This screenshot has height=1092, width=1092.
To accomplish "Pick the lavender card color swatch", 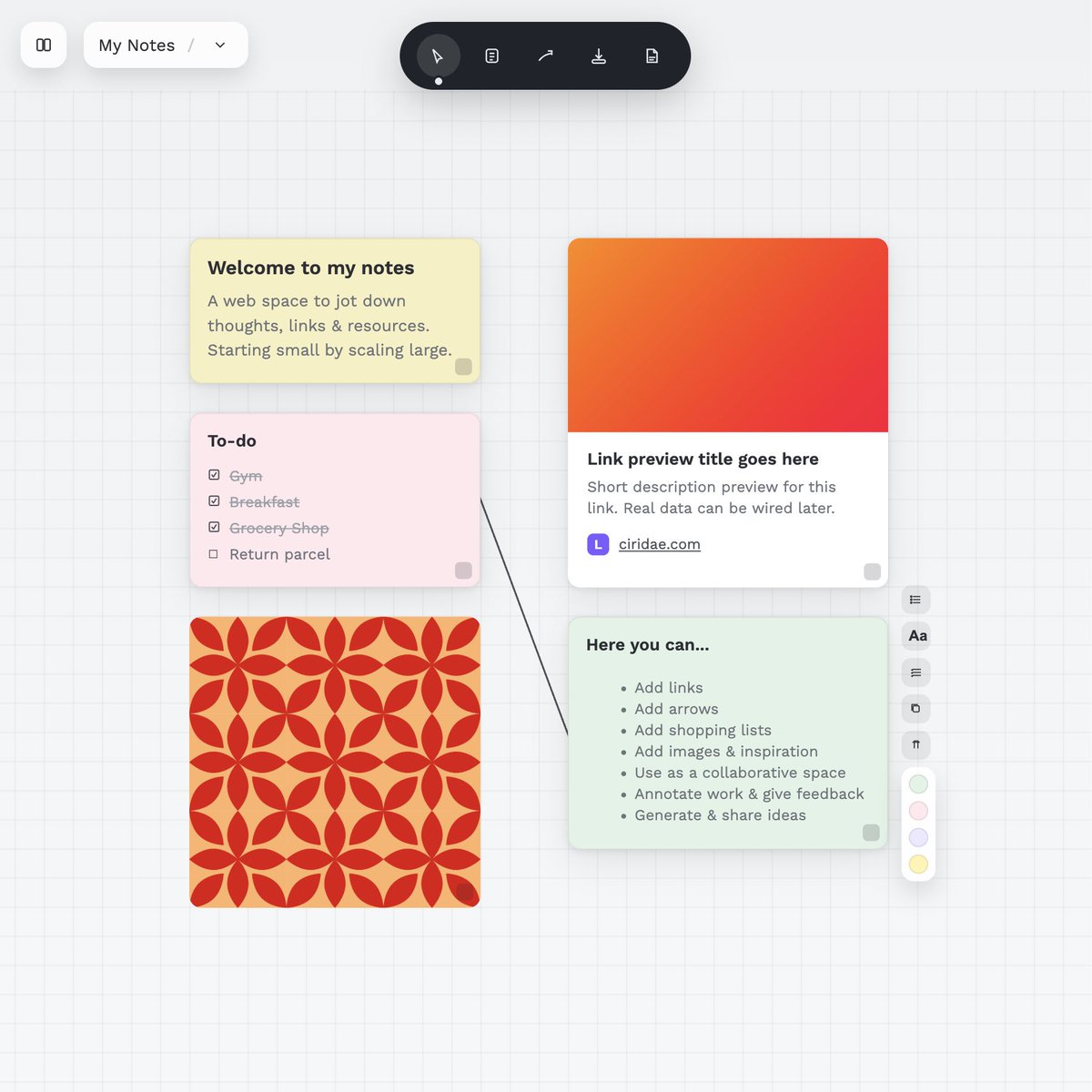I will (x=918, y=837).
